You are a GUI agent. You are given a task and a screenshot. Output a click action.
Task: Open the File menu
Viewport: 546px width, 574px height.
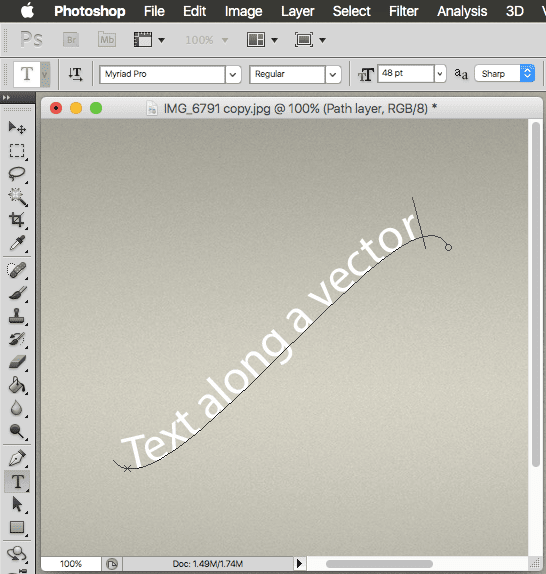[x=154, y=11]
